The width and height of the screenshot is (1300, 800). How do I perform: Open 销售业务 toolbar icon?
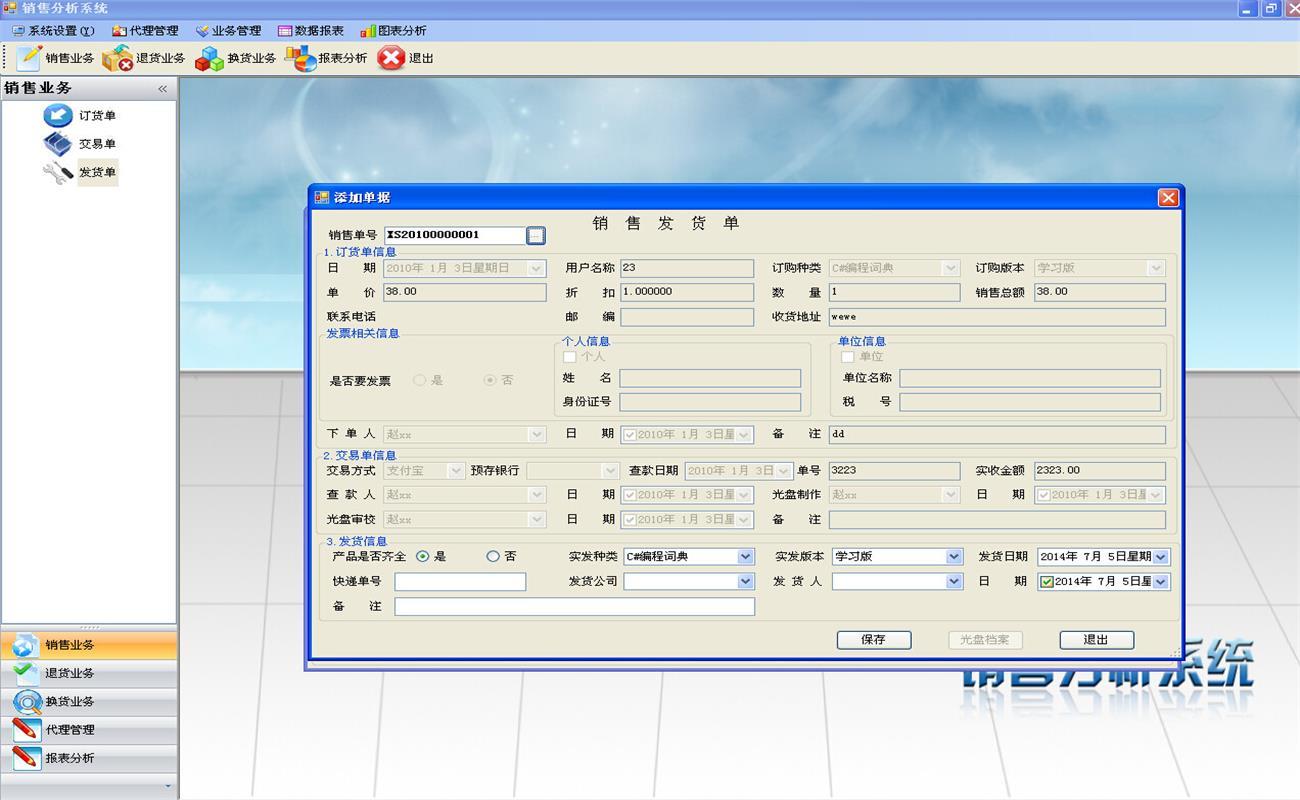(x=30, y=58)
